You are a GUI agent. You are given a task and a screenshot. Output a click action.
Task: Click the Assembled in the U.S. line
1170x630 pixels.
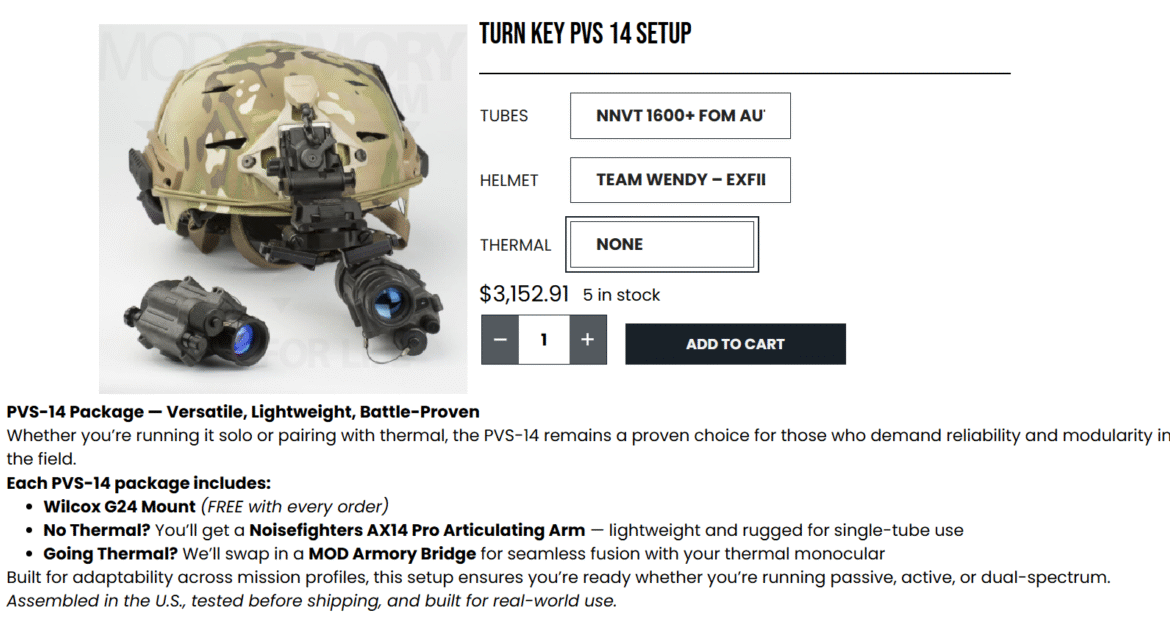tap(311, 601)
